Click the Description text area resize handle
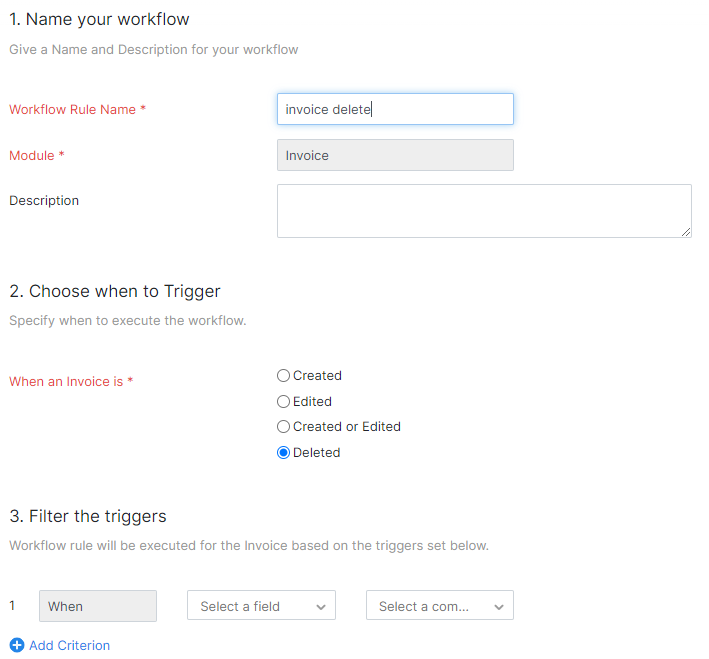 tap(686, 232)
